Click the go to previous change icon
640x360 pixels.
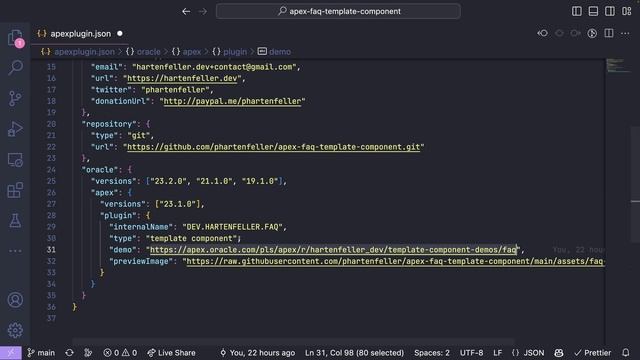click(x=559, y=33)
